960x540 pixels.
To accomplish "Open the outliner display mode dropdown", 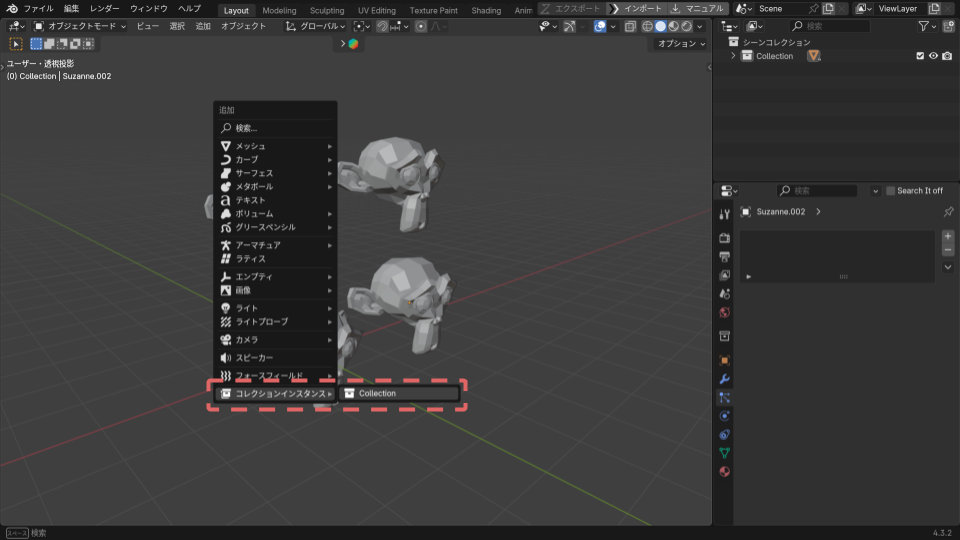I will [755, 26].
